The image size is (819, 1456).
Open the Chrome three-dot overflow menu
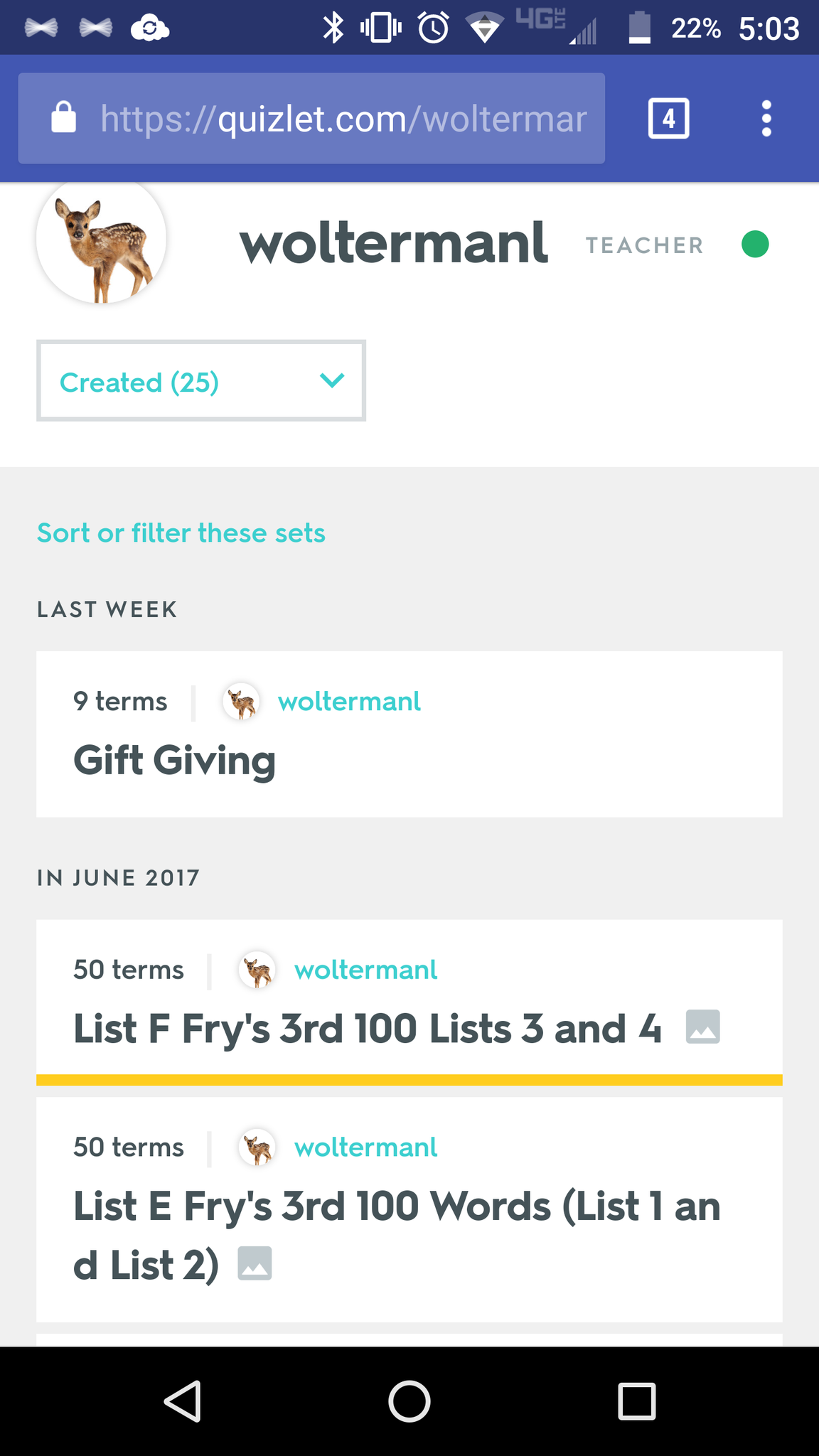click(766, 119)
